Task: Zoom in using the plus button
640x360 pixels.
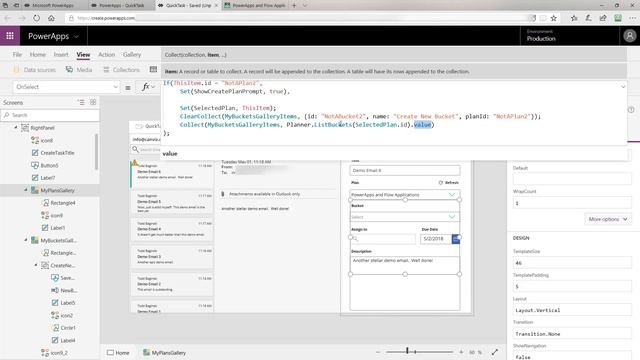Action: [461, 352]
